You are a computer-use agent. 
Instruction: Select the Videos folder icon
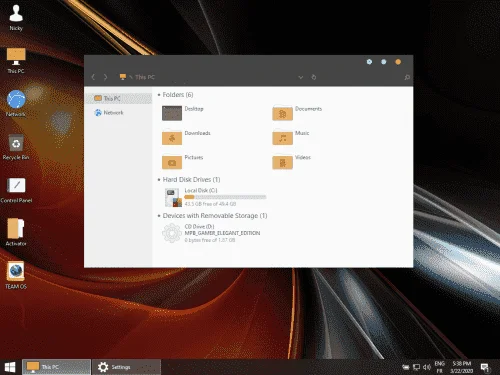pyautogui.click(x=282, y=162)
